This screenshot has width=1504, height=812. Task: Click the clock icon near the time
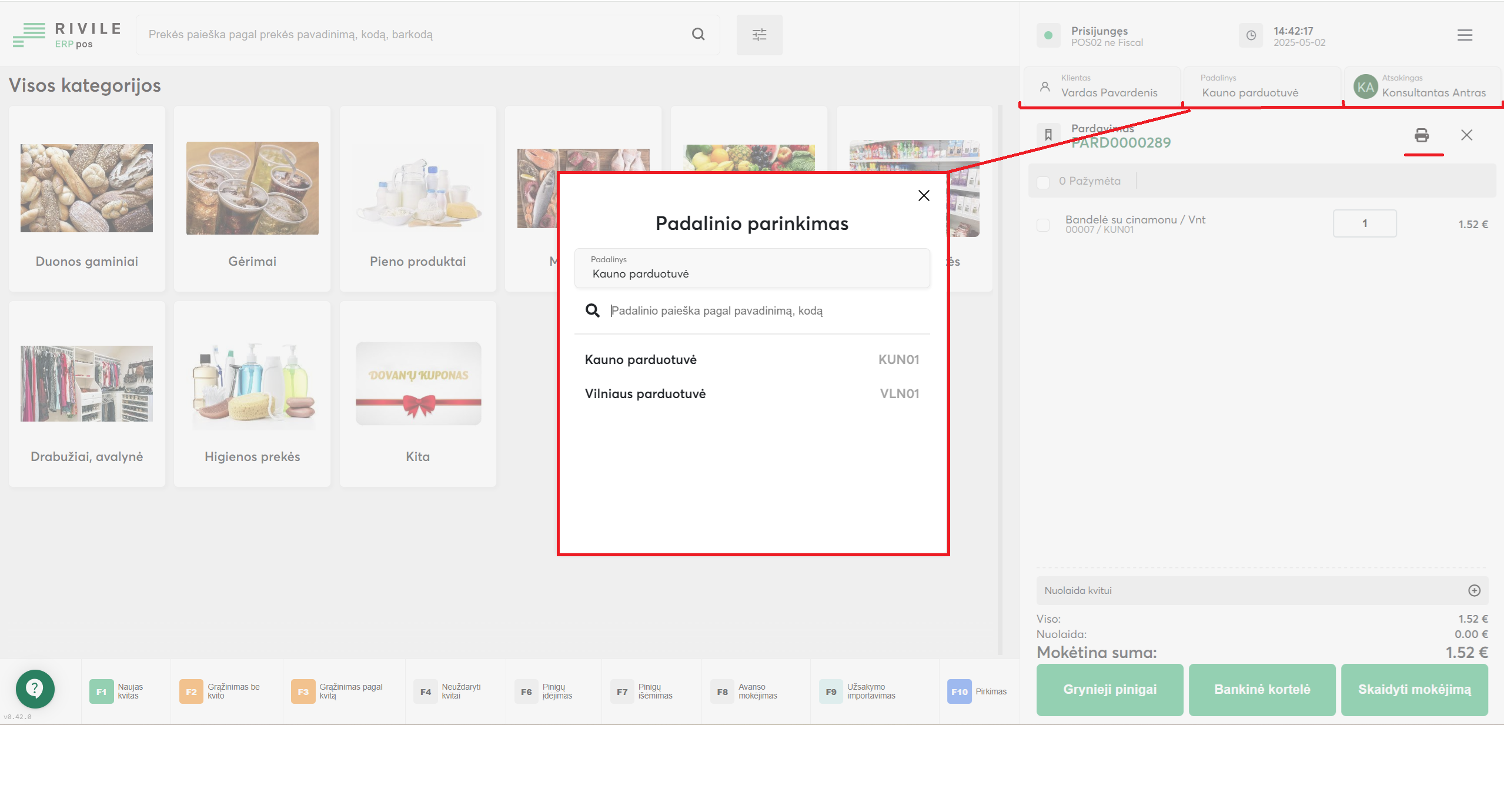1251,35
